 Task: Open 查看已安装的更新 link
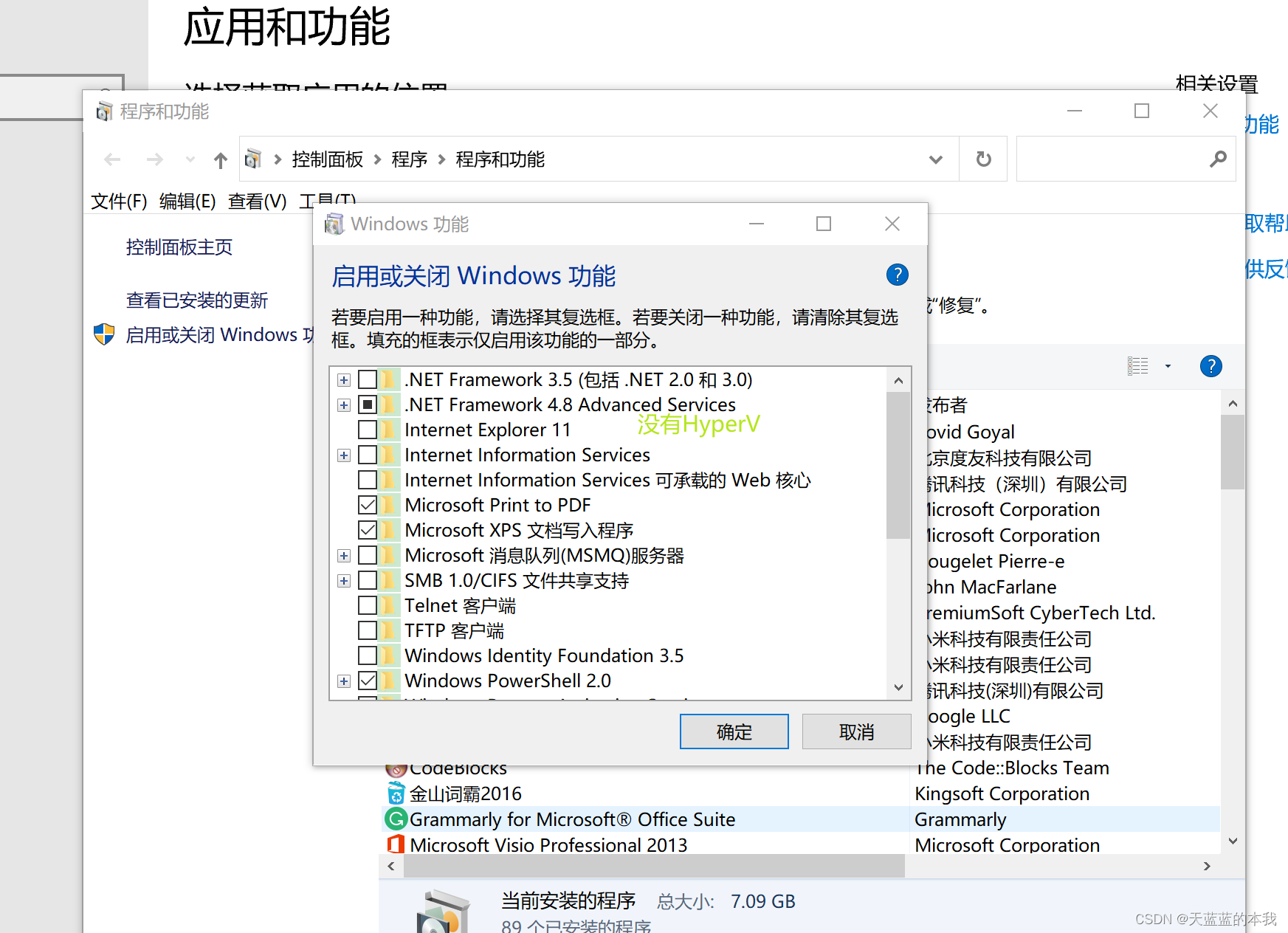(x=197, y=300)
